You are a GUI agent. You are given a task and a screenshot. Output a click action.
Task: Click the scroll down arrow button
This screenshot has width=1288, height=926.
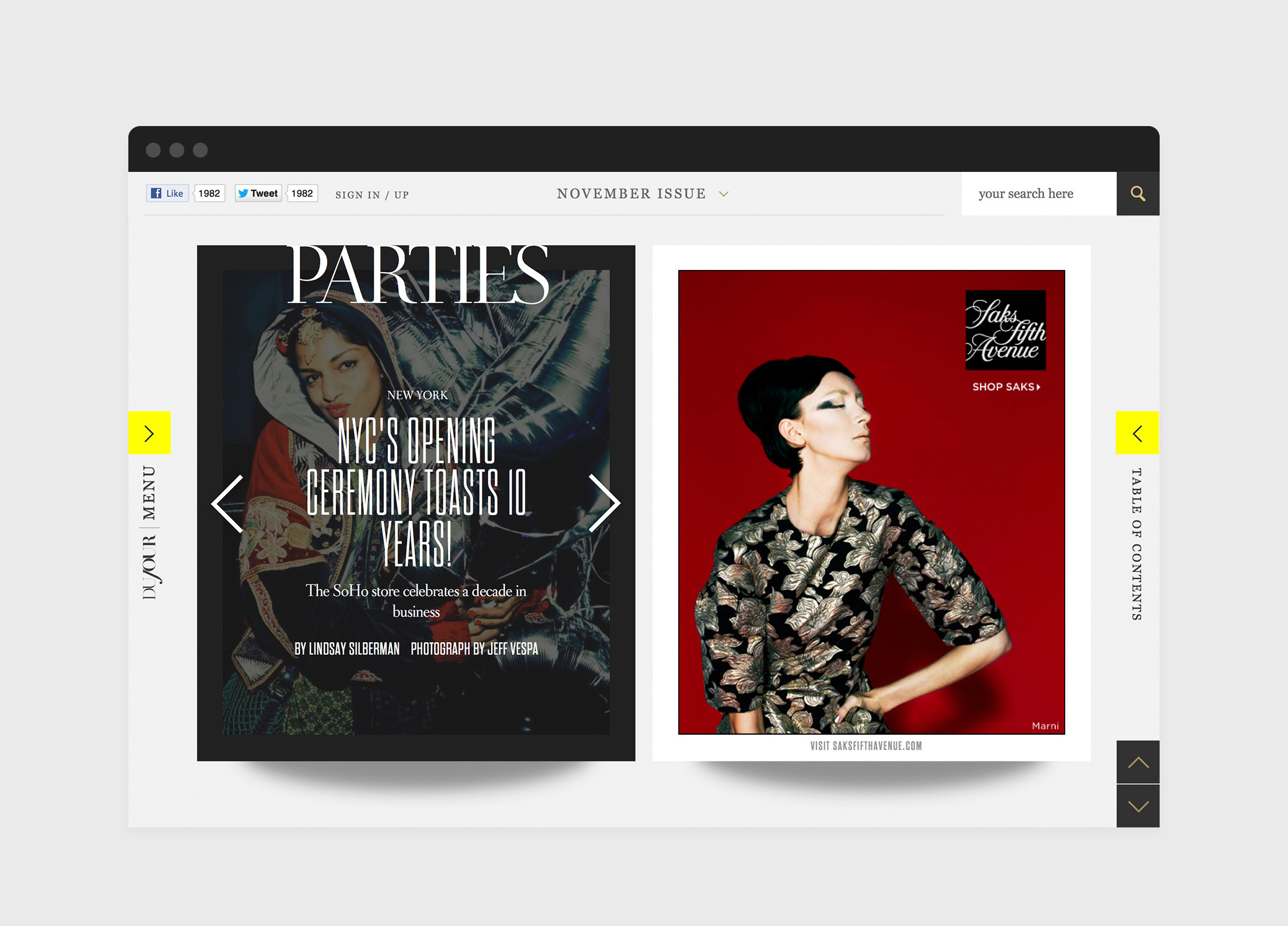tap(1138, 806)
